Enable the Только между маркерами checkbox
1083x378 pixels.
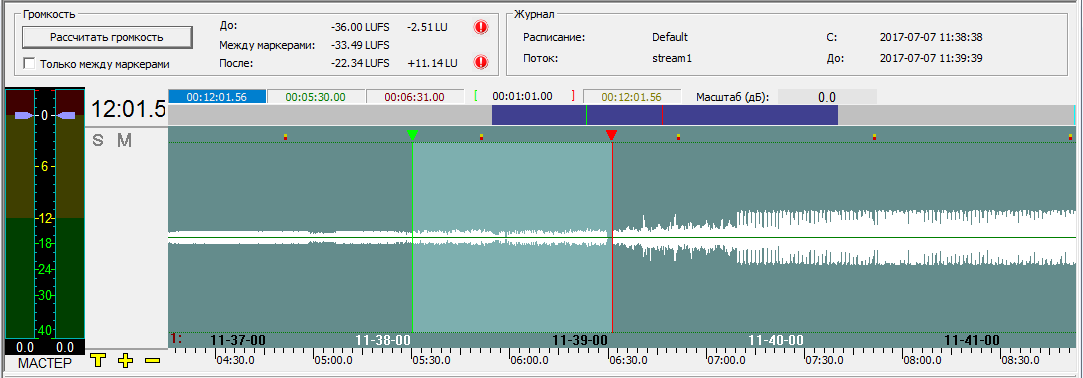point(29,64)
